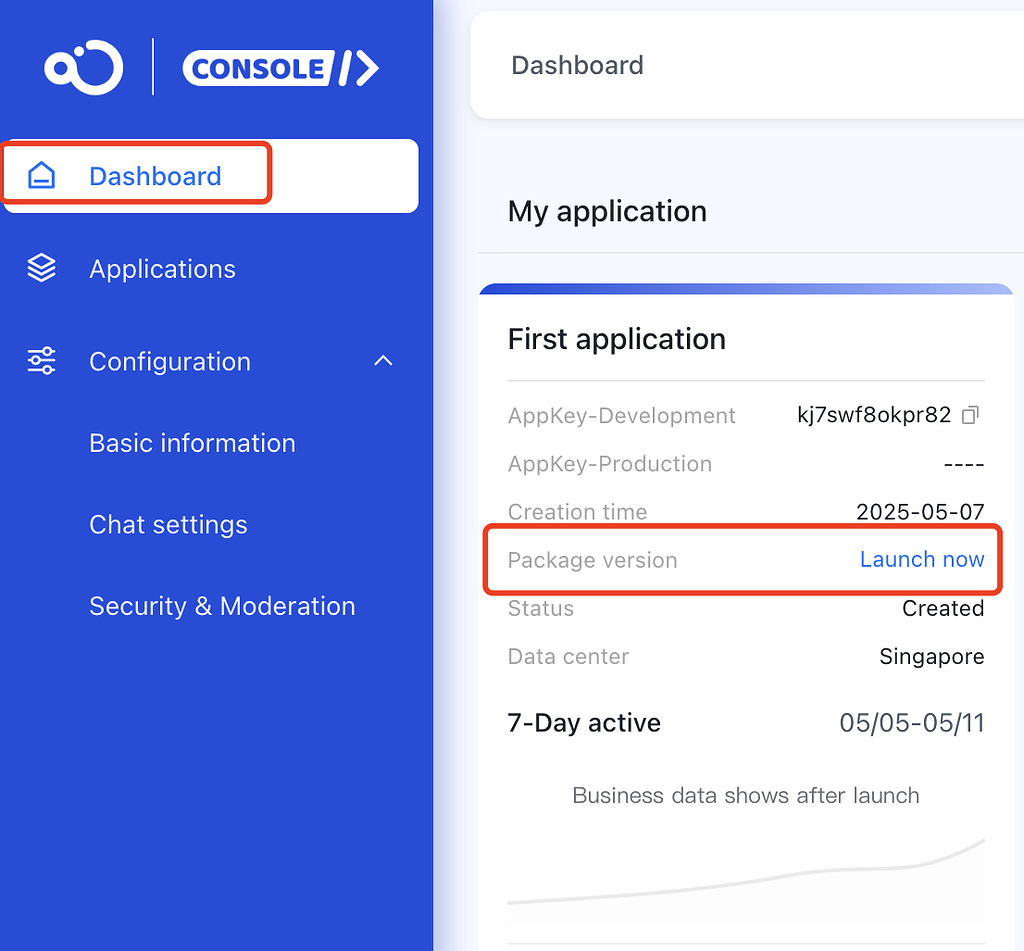Screen dimensions: 1024x951
Task: Open Basic information settings
Action: 192,442
